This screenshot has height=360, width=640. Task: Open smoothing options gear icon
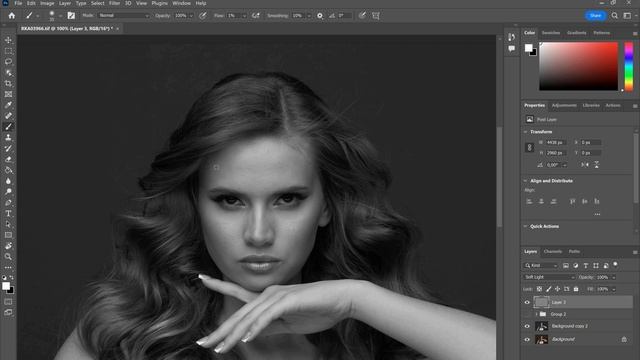point(320,16)
